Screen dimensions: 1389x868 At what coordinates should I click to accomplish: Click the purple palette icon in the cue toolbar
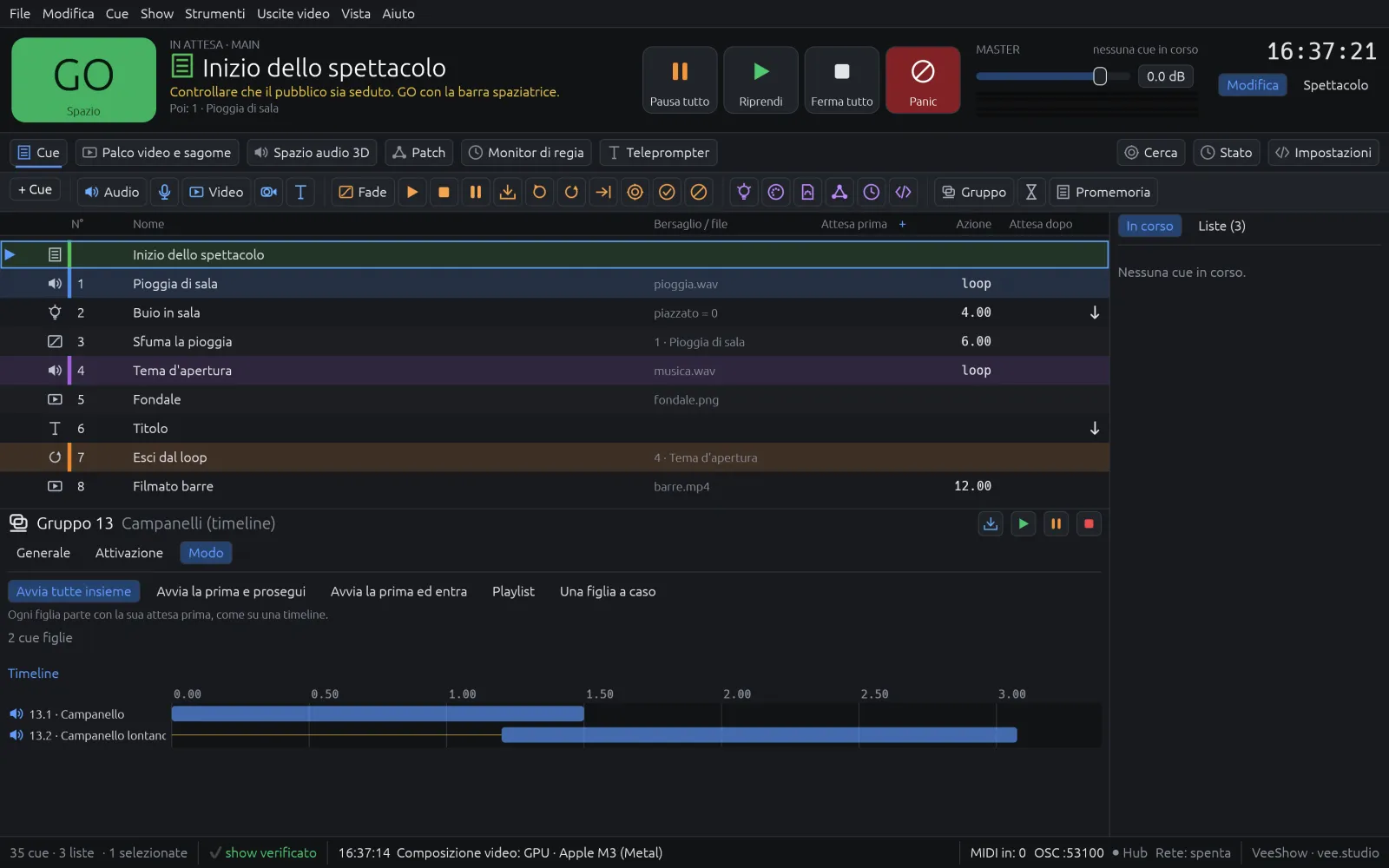(776, 192)
